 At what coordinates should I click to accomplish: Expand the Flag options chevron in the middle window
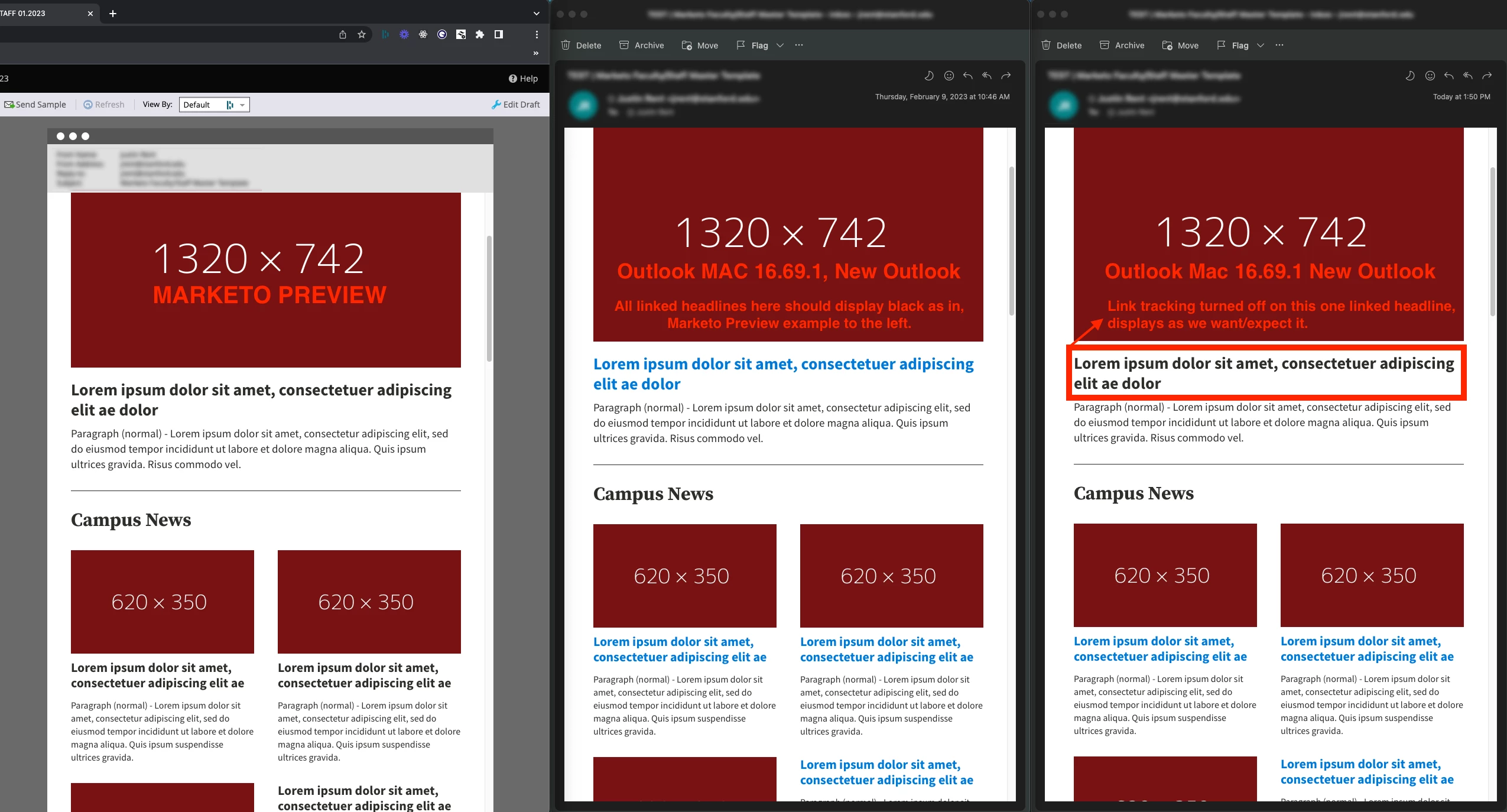(780, 46)
